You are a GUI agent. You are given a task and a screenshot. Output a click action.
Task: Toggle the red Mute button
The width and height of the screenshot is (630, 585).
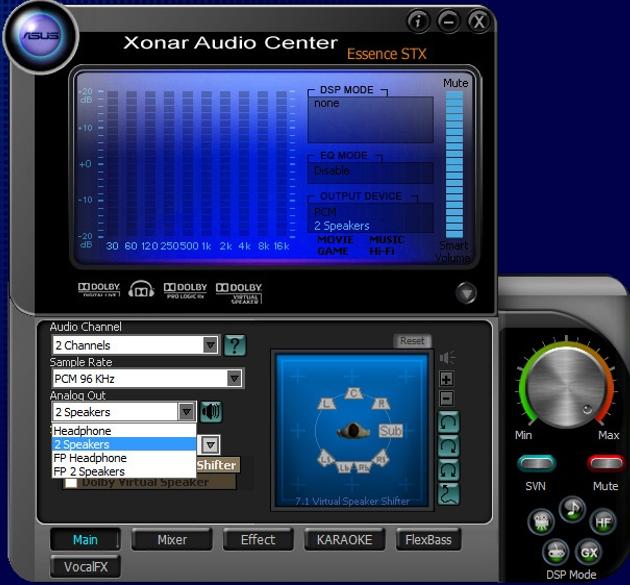pos(605,463)
